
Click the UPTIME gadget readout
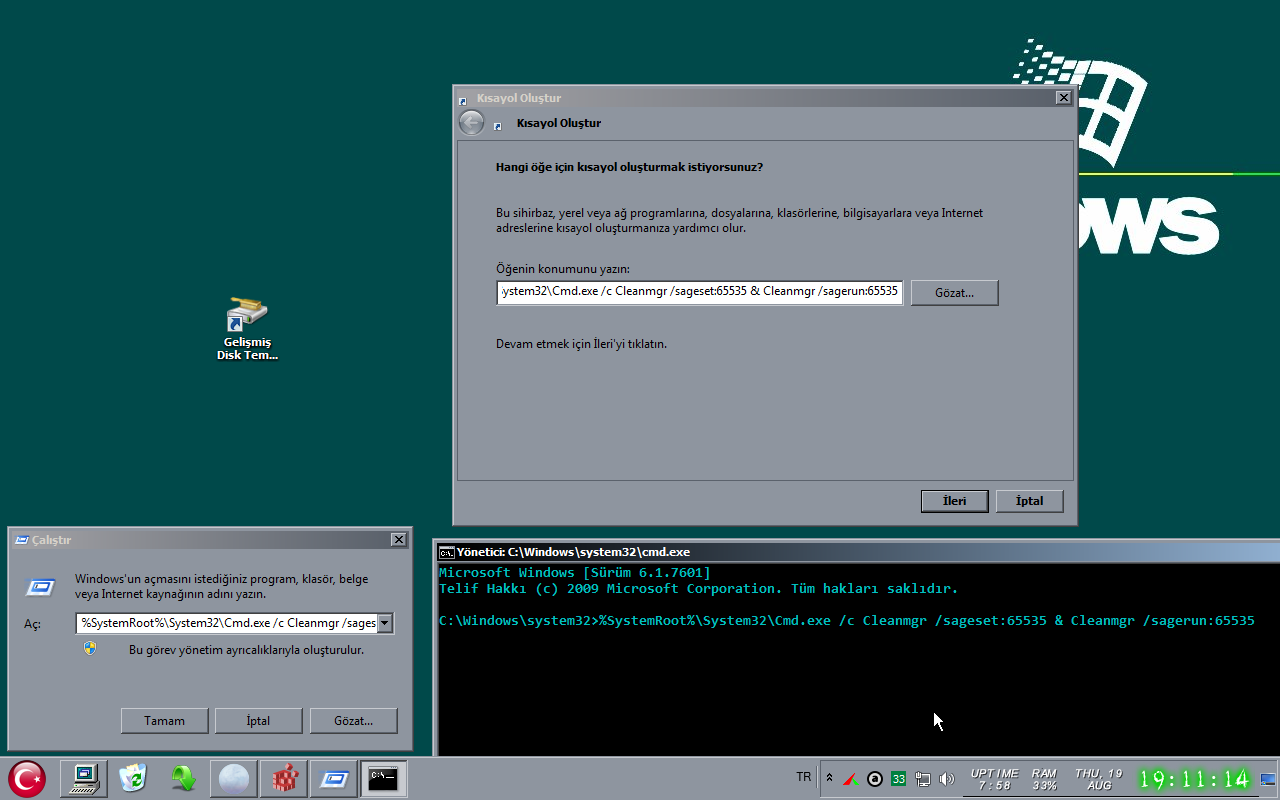(995, 779)
